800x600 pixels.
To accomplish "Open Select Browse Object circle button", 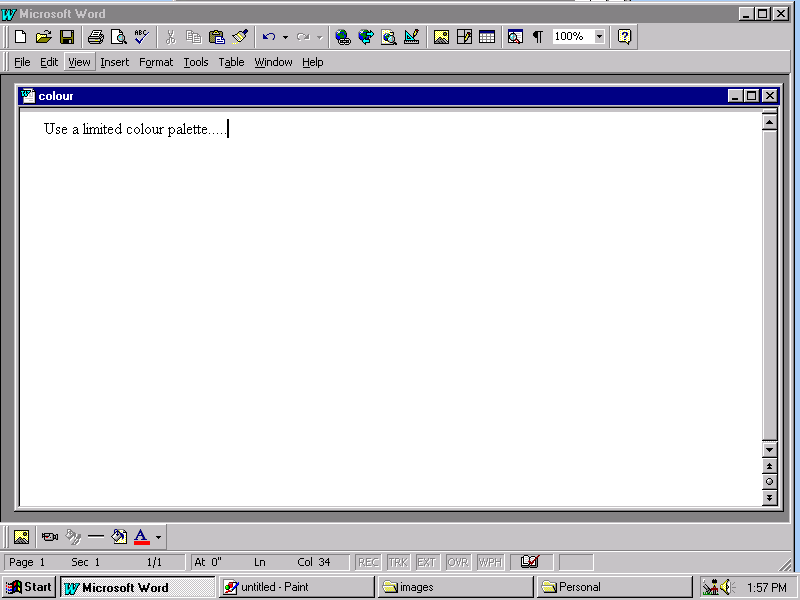I will 769,482.
